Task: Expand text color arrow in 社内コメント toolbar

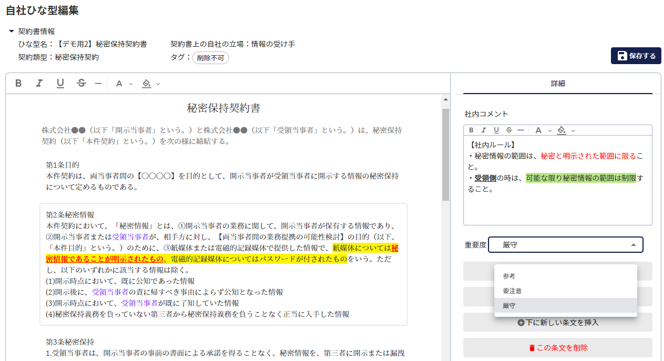Action: [550, 131]
